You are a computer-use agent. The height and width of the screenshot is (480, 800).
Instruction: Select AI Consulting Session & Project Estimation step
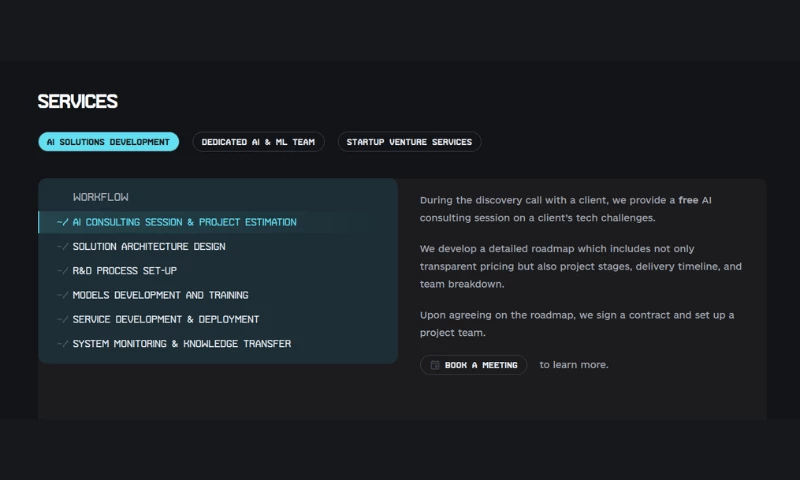pyautogui.click(x=185, y=222)
